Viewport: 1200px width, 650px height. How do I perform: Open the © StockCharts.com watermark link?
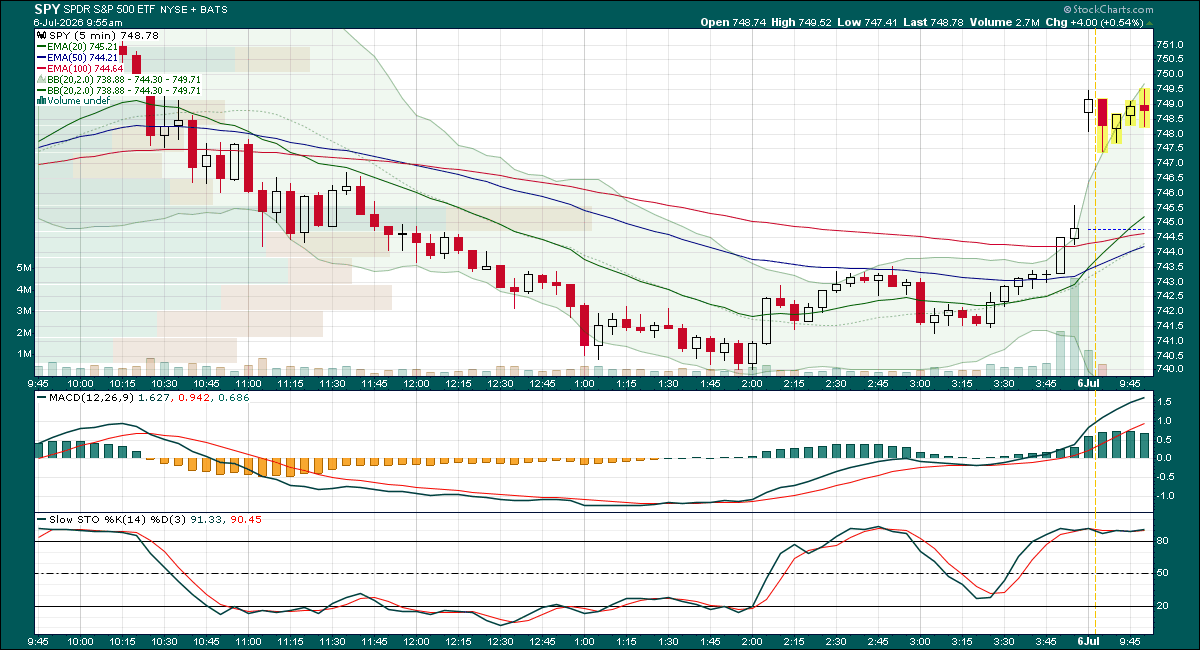pyautogui.click(x=1106, y=9)
